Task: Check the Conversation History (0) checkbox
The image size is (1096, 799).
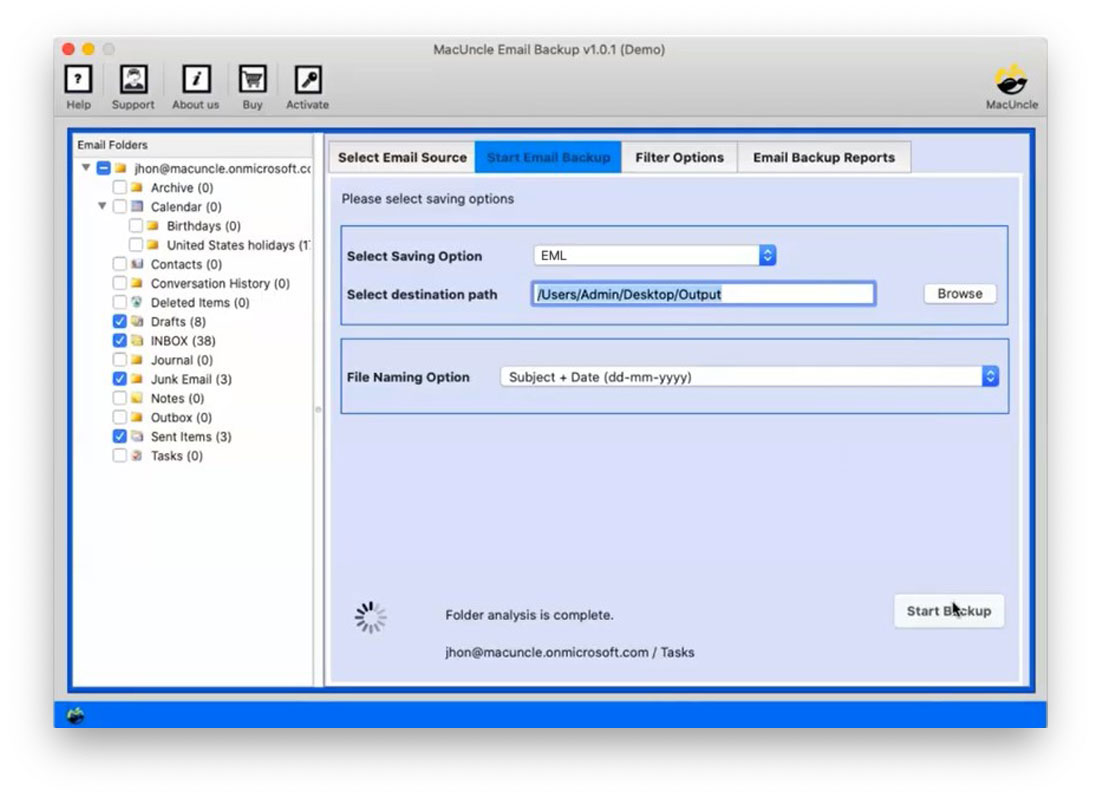Action: 120,283
